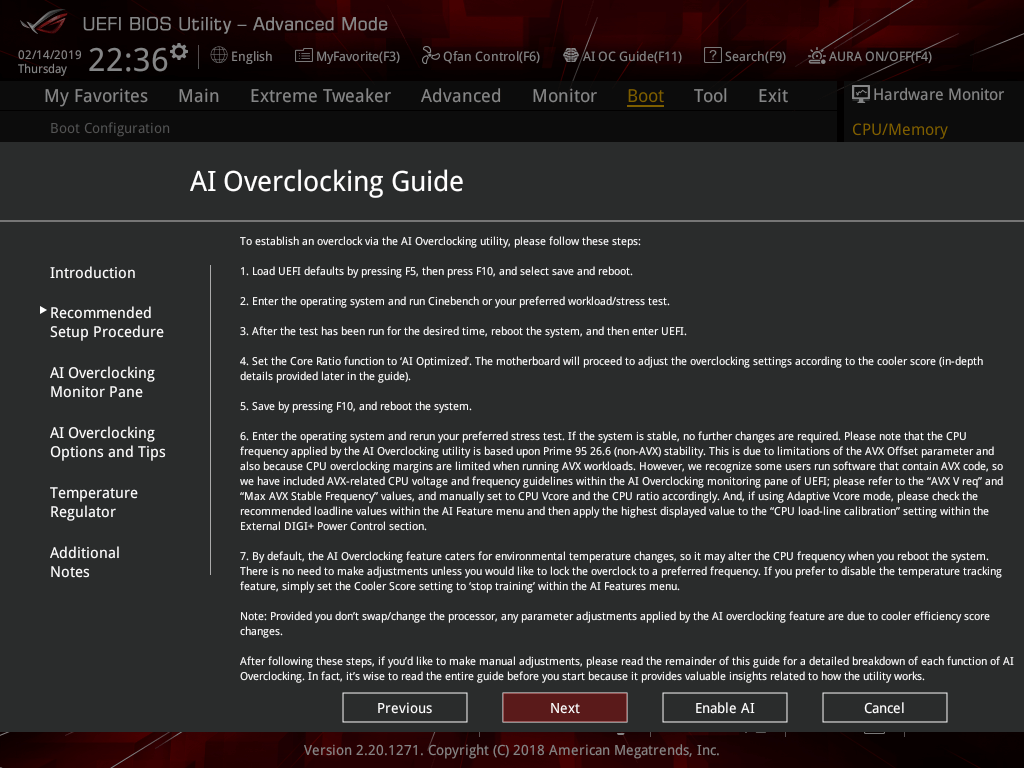Click Hardware Monitor screen icon
The width and height of the screenshot is (1024, 768).
click(861, 95)
